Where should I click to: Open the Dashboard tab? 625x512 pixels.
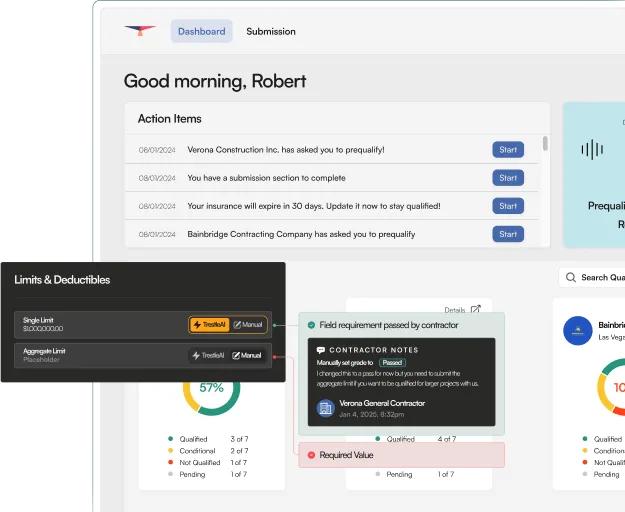click(202, 31)
